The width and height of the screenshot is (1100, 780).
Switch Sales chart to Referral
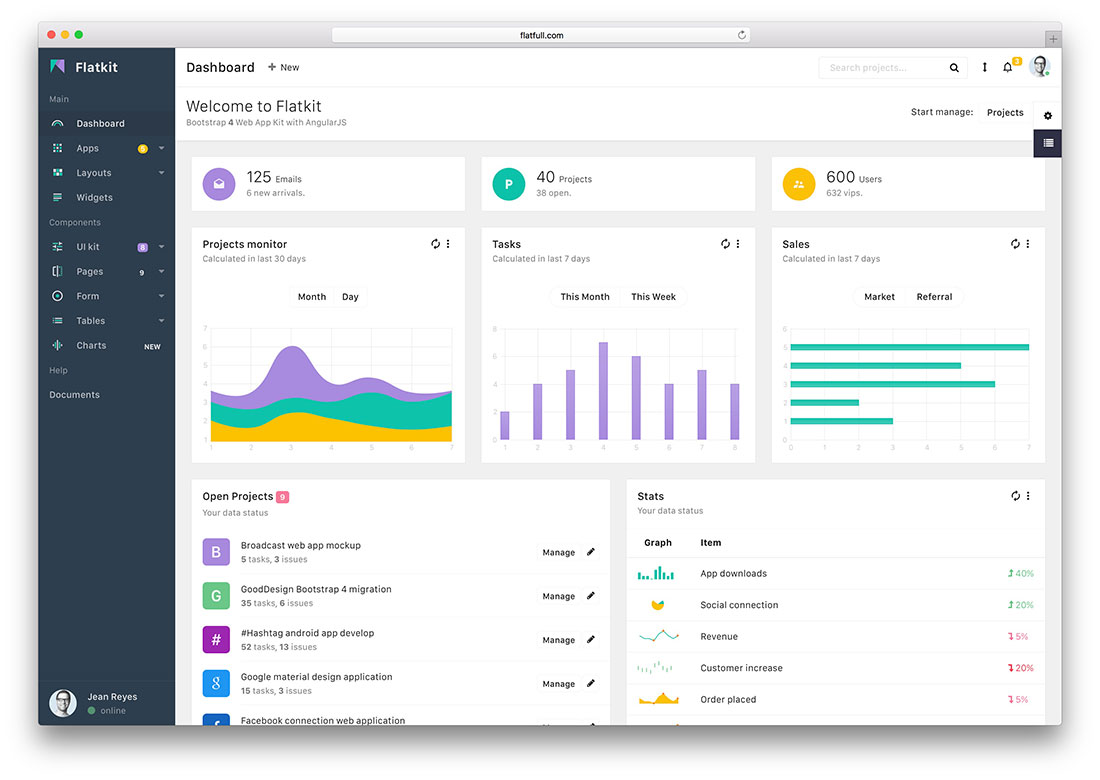point(934,296)
